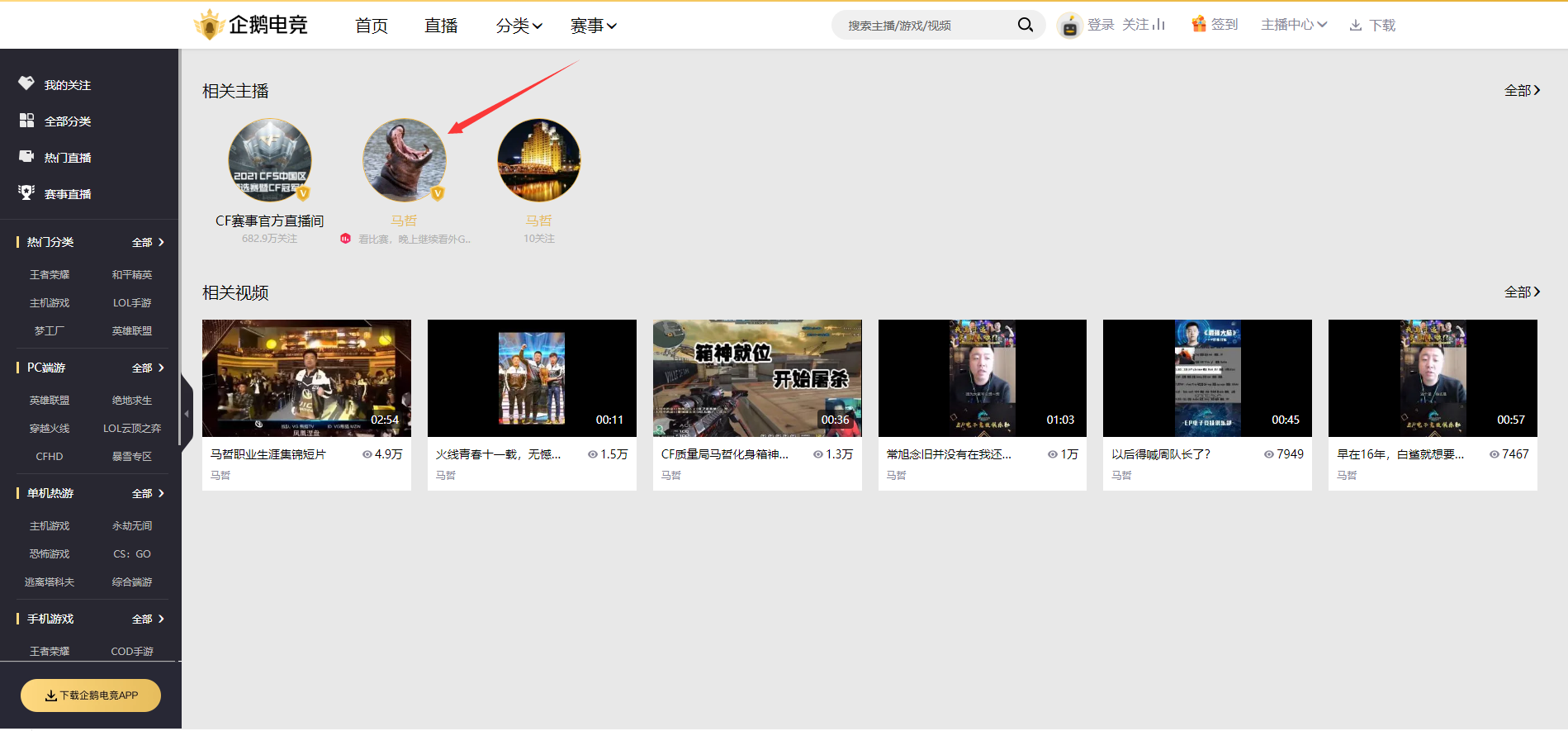Open the 关注 header link
The width and height of the screenshot is (1568, 731).
point(1143,25)
